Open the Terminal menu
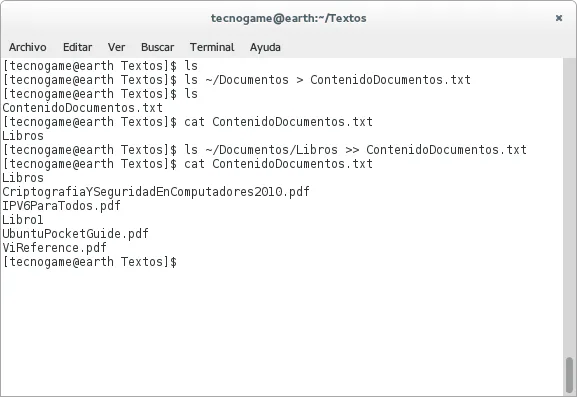Image resolution: width=577 pixels, height=397 pixels. (212, 47)
